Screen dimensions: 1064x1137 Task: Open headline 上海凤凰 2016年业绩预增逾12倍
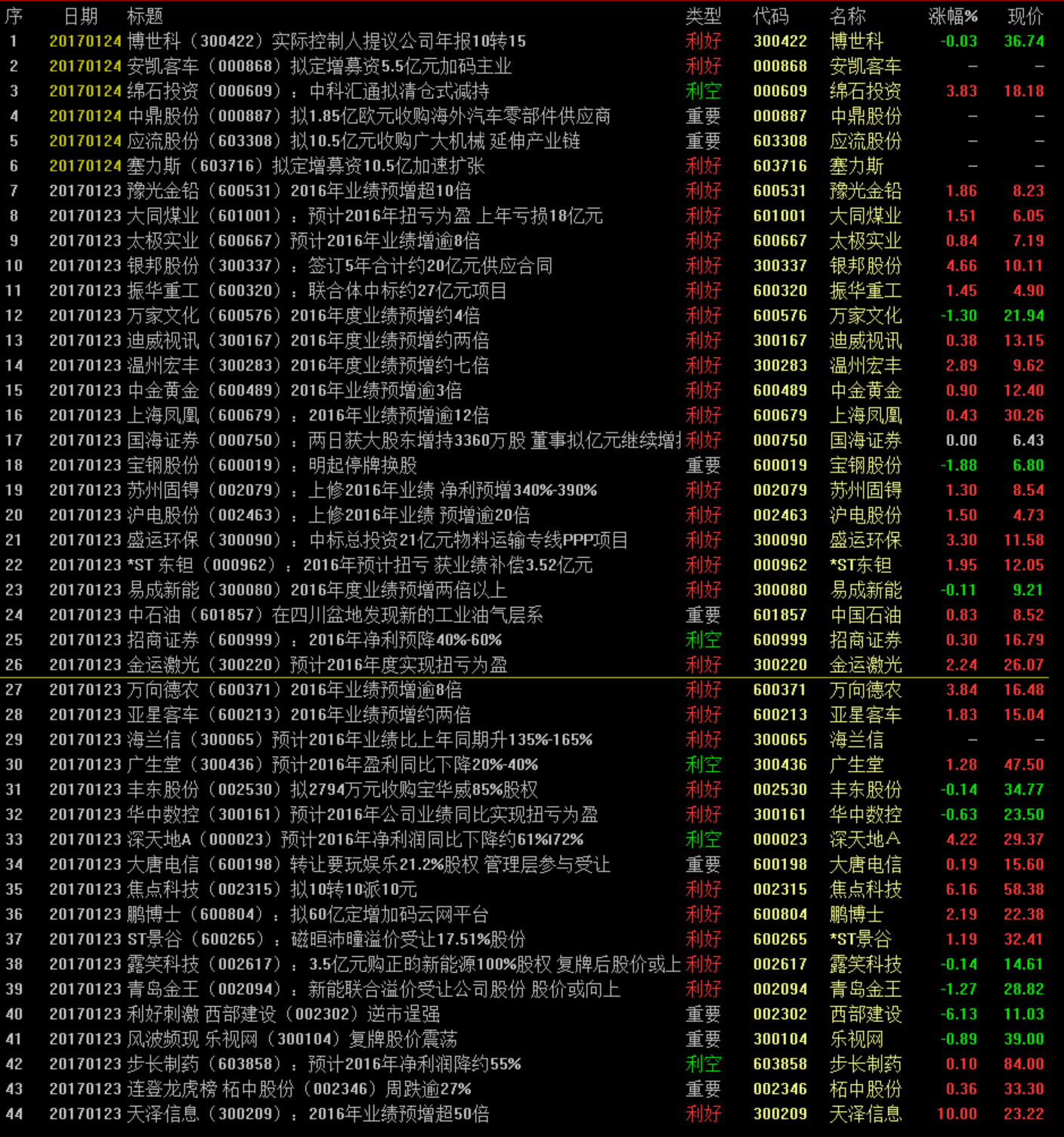coord(308,415)
